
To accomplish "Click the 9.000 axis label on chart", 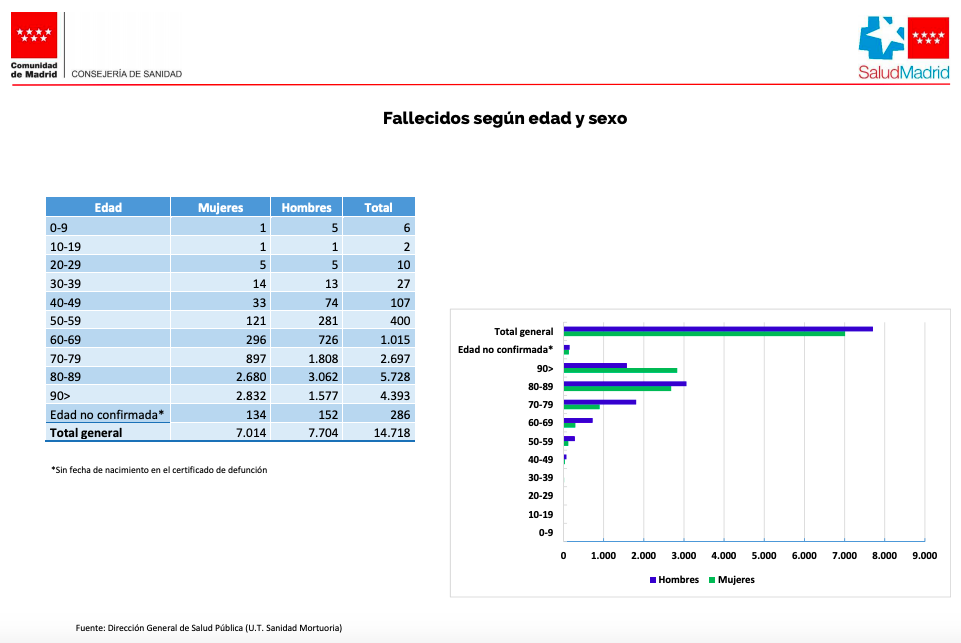I will (x=923, y=555).
